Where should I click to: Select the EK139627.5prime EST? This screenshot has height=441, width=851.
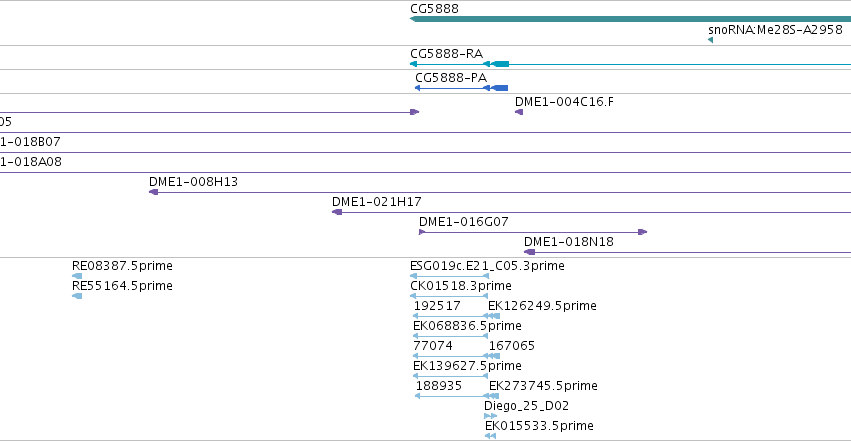pyautogui.click(x=450, y=376)
